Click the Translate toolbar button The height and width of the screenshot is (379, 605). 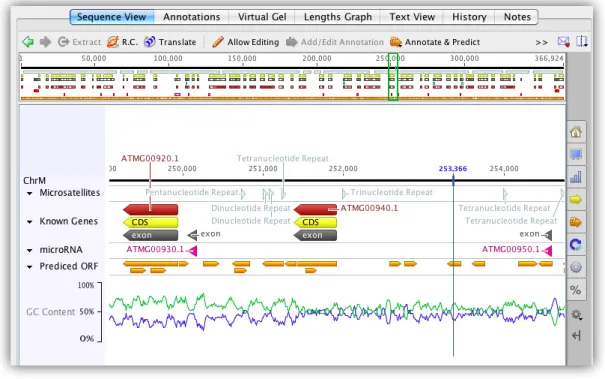tap(170, 42)
